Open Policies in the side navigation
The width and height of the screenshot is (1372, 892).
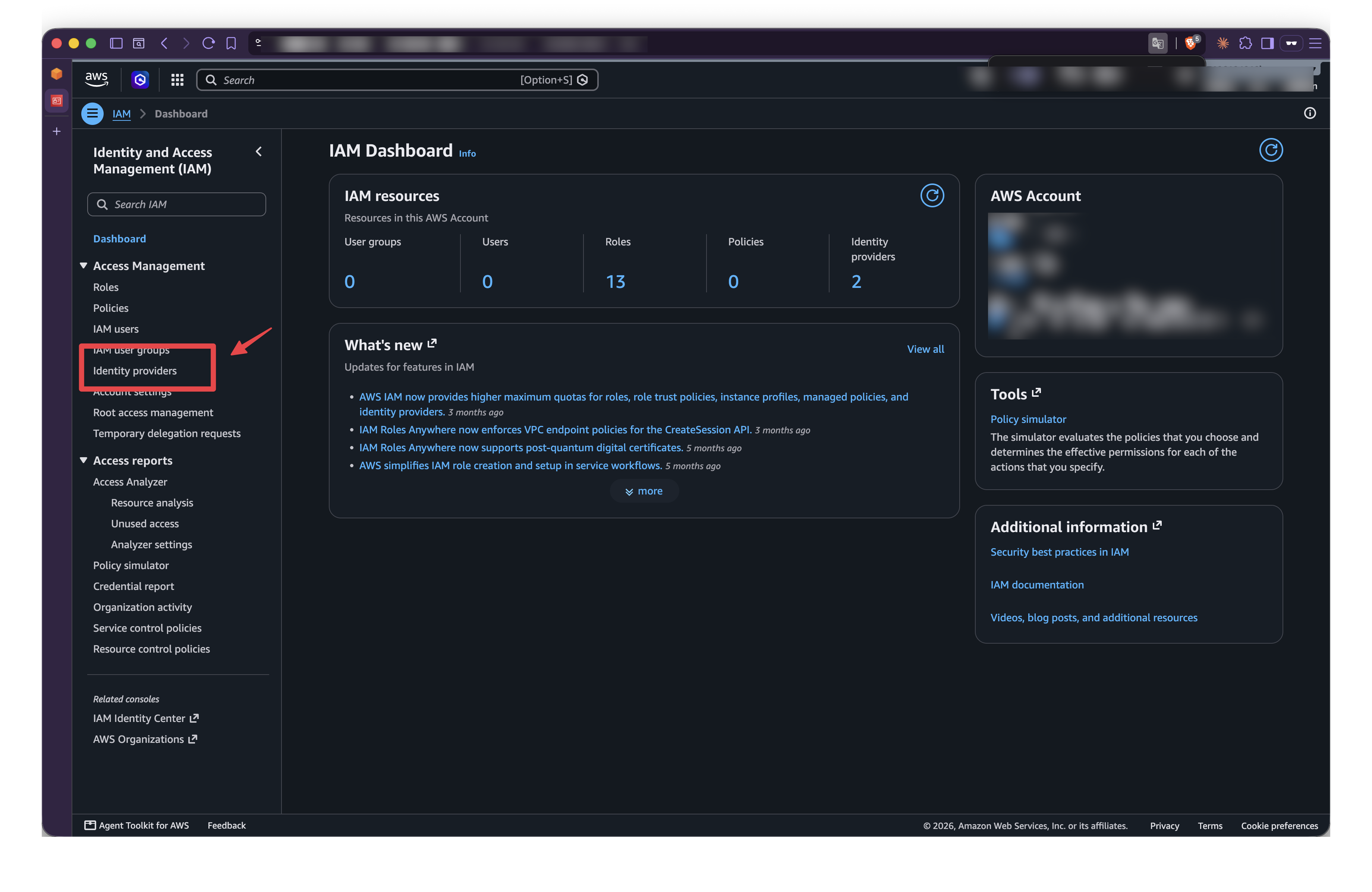[111, 308]
